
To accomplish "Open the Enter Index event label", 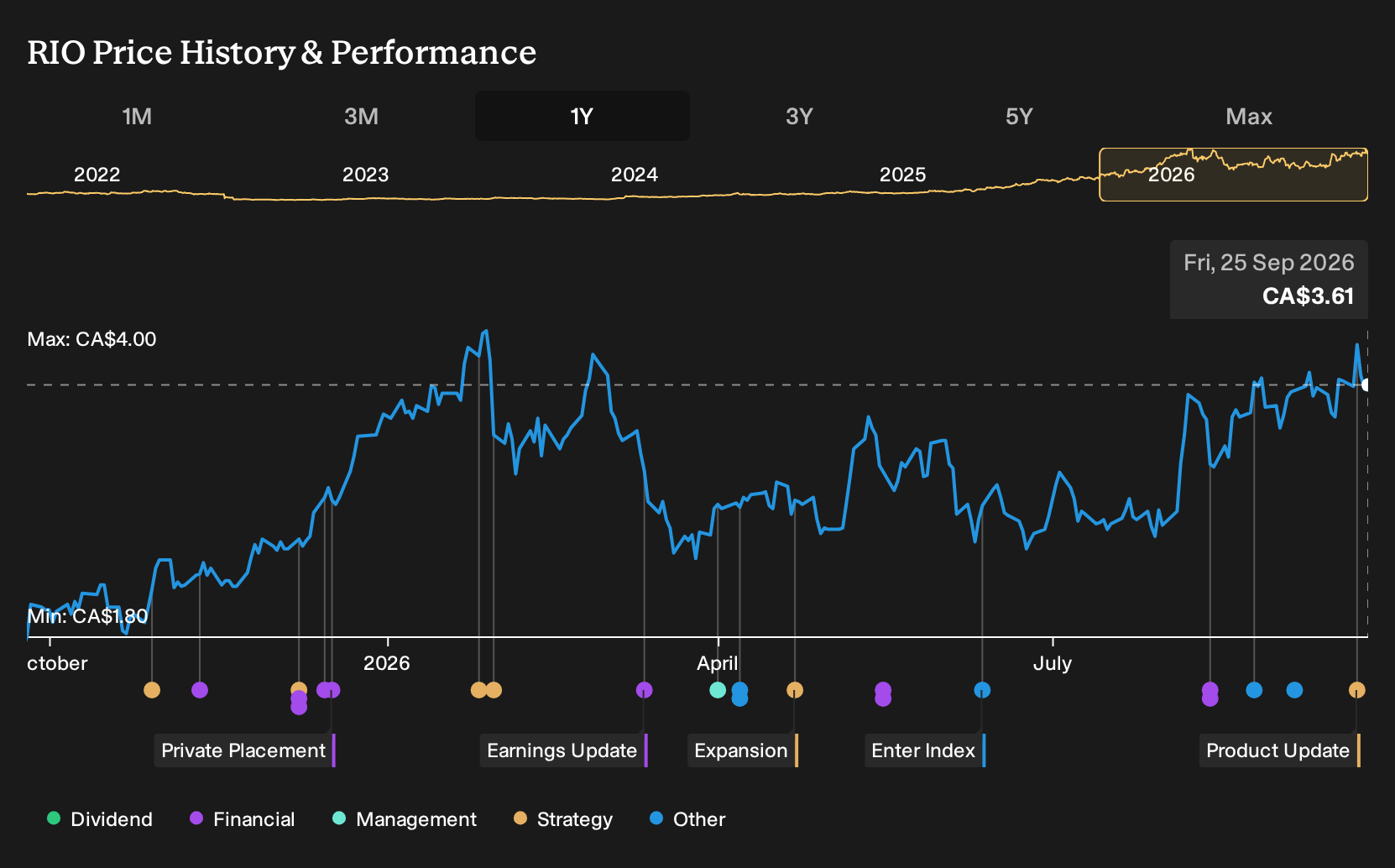I will [924, 750].
